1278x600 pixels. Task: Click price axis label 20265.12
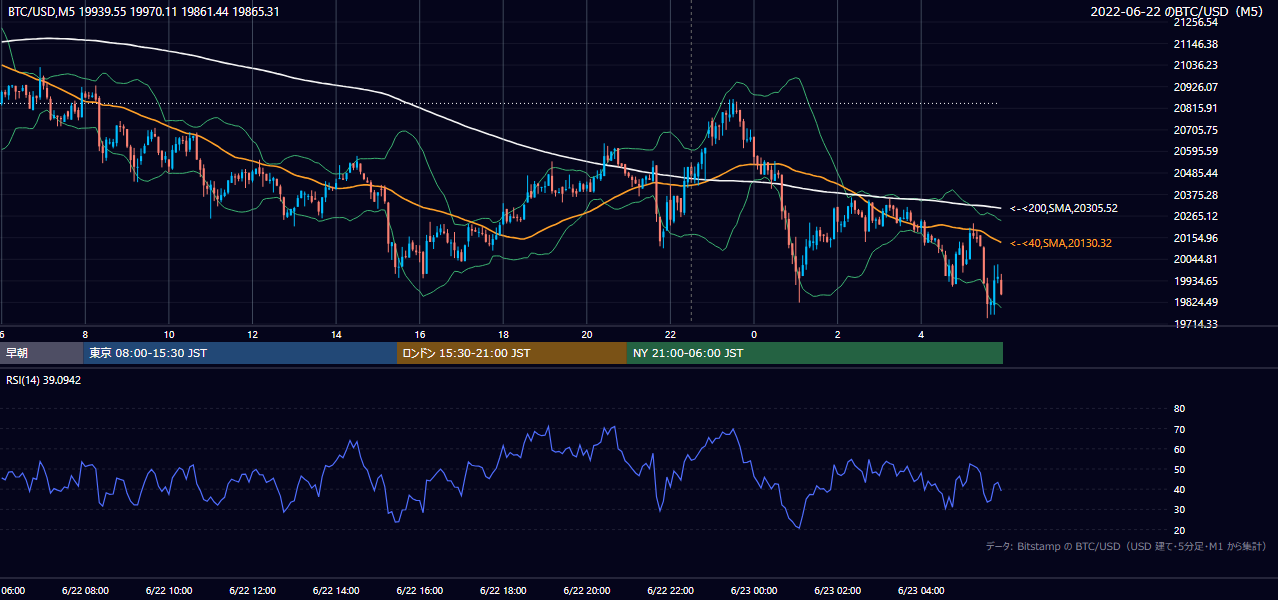click(1196, 216)
